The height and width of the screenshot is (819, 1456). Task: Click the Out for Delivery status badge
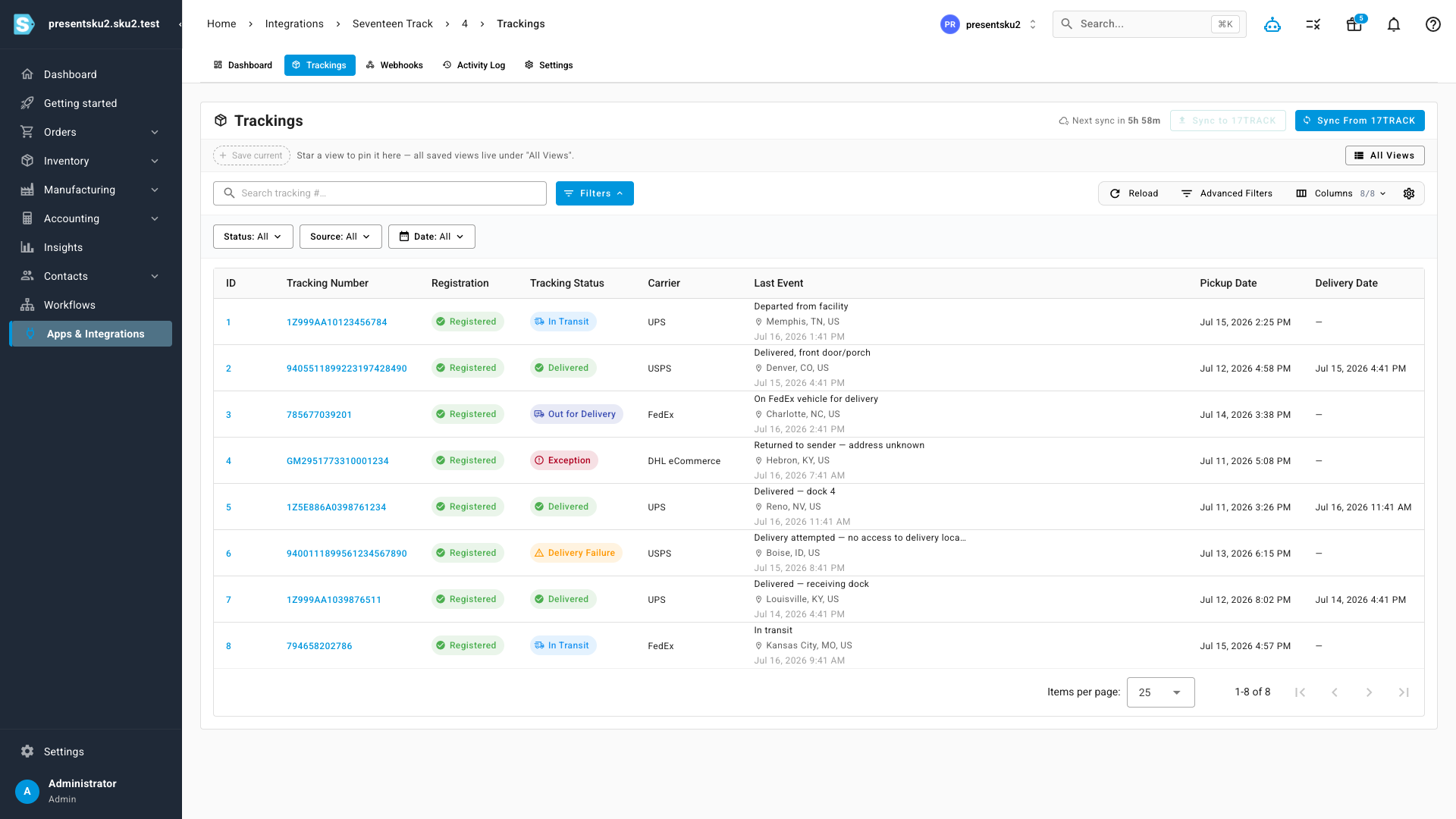pos(576,414)
